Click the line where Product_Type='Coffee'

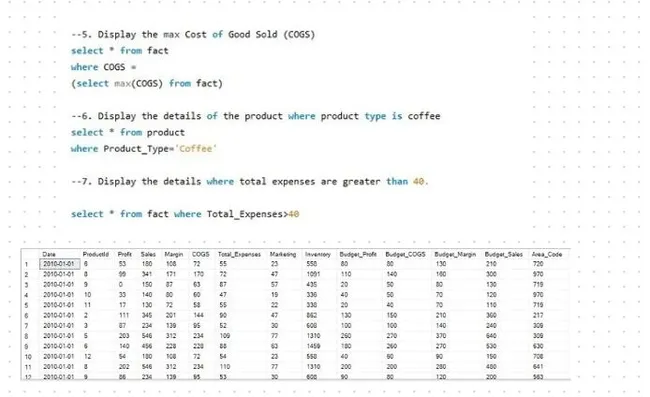pos(143,149)
